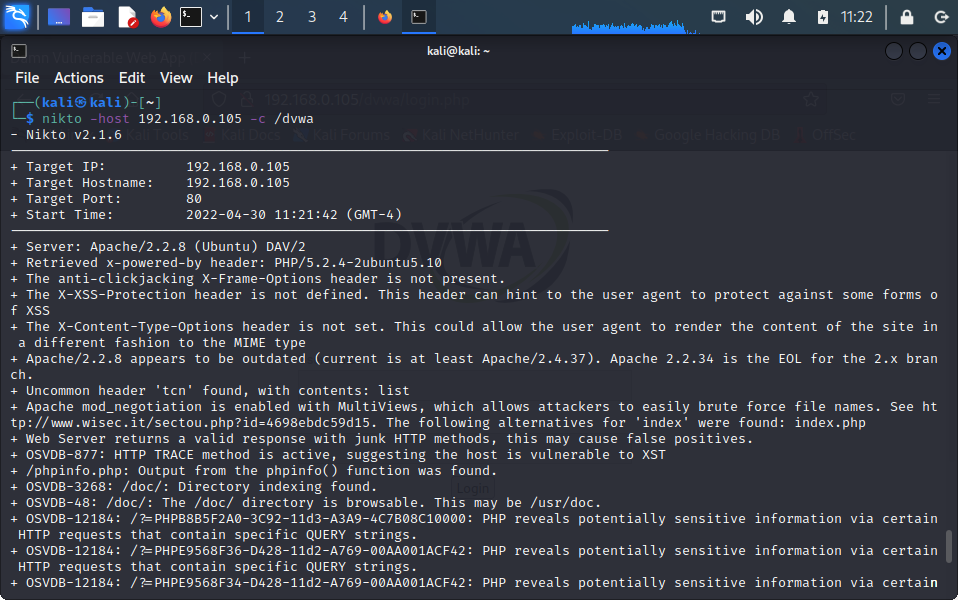Open the View menu in the terminal
This screenshot has width=958, height=600.
pos(176,78)
